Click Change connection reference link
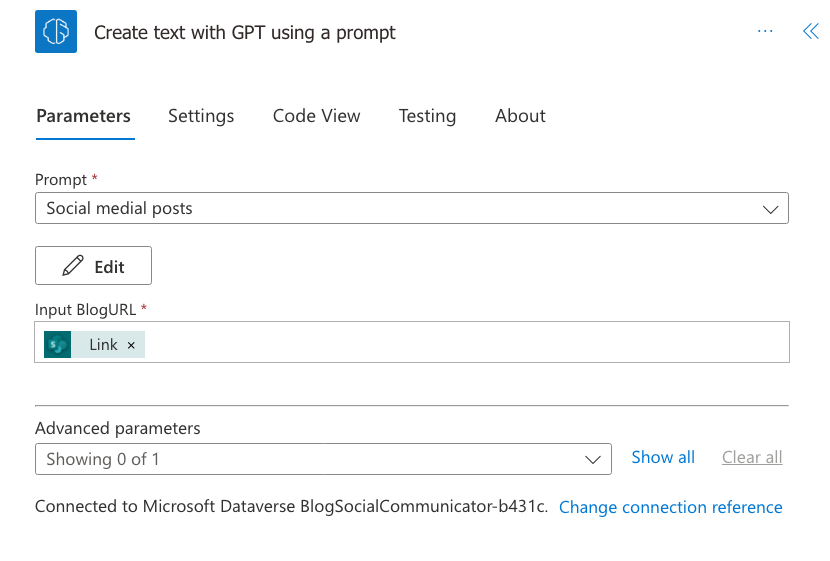 [670, 507]
